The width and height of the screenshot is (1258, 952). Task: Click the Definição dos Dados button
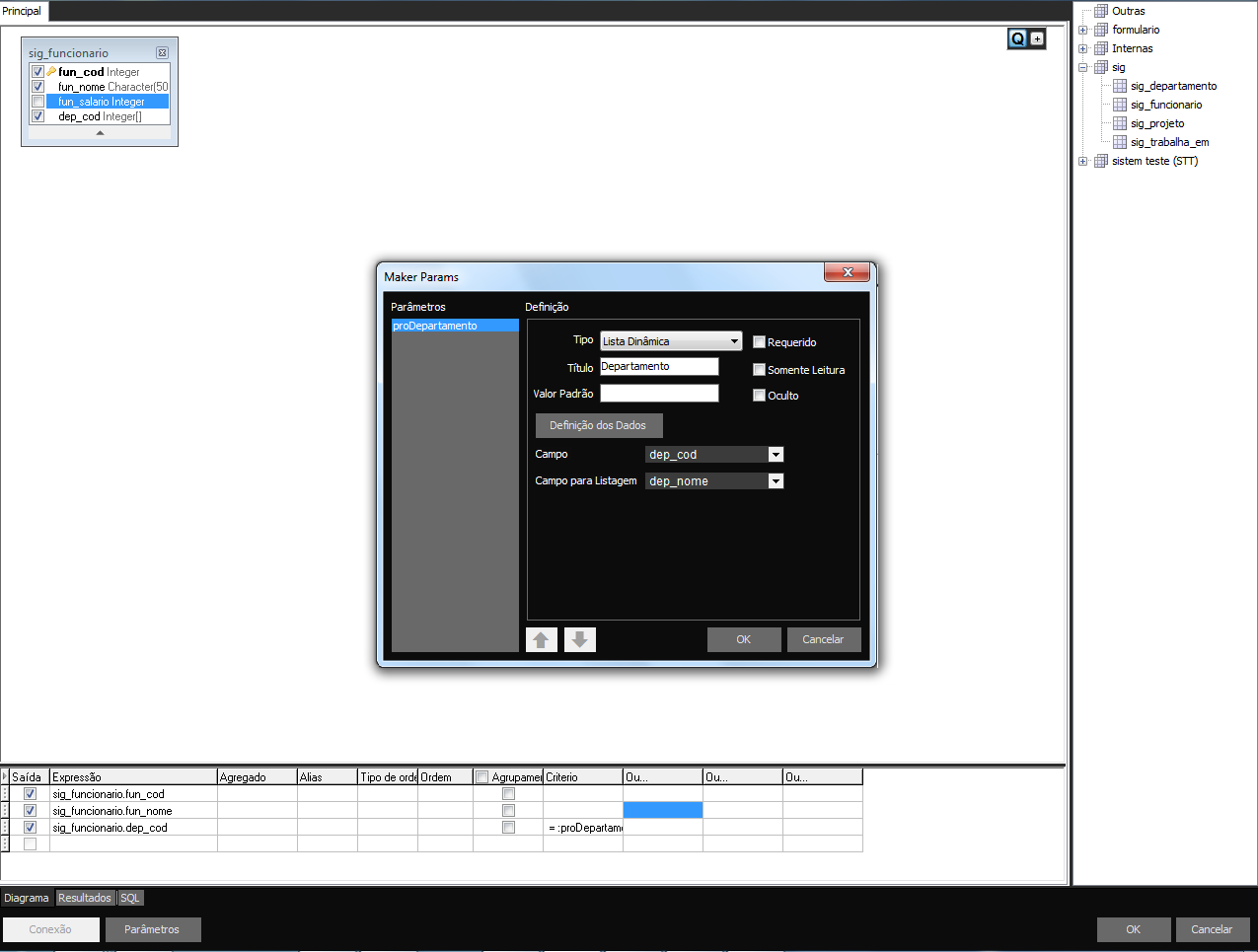(x=598, y=425)
